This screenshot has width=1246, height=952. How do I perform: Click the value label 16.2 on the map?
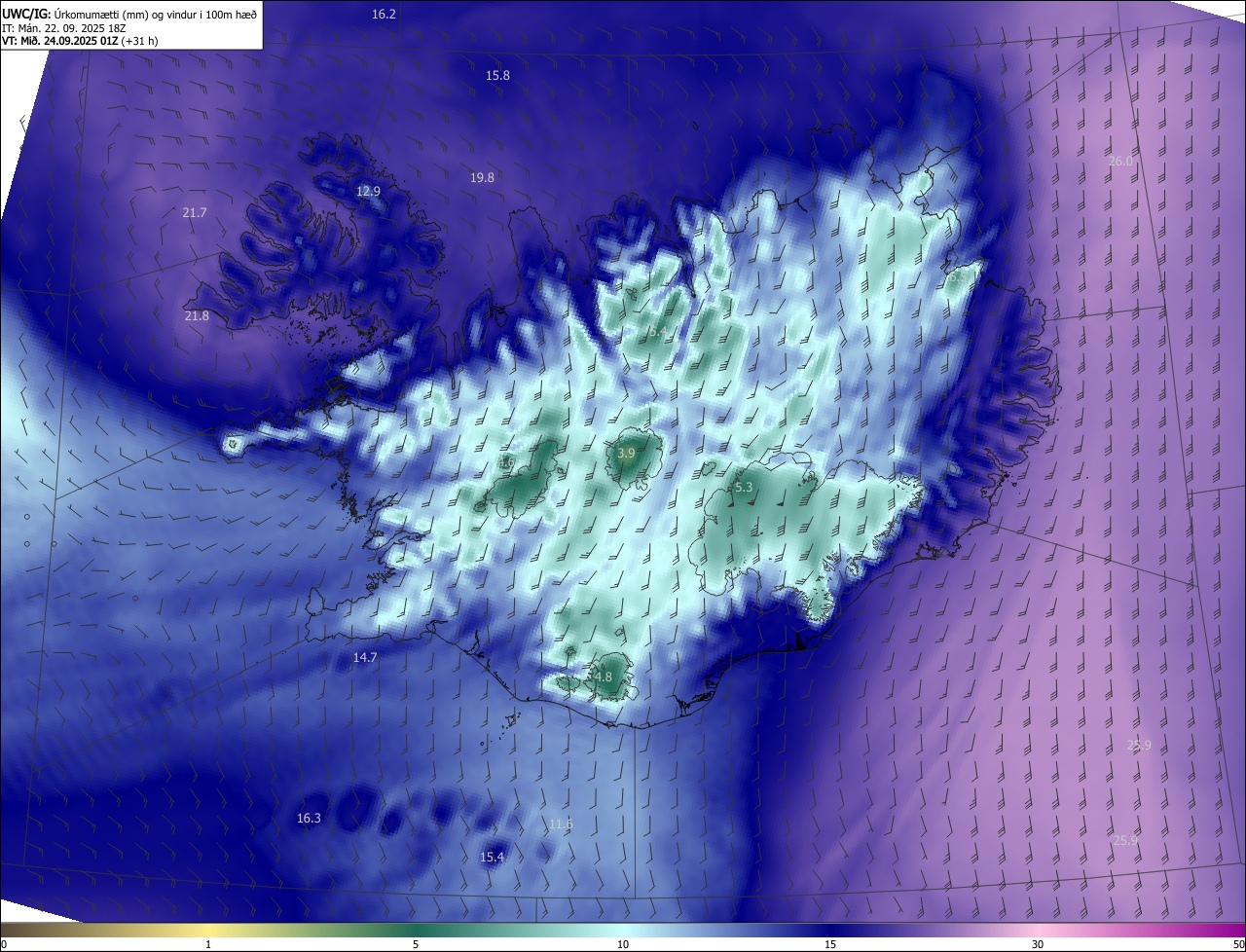(385, 15)
